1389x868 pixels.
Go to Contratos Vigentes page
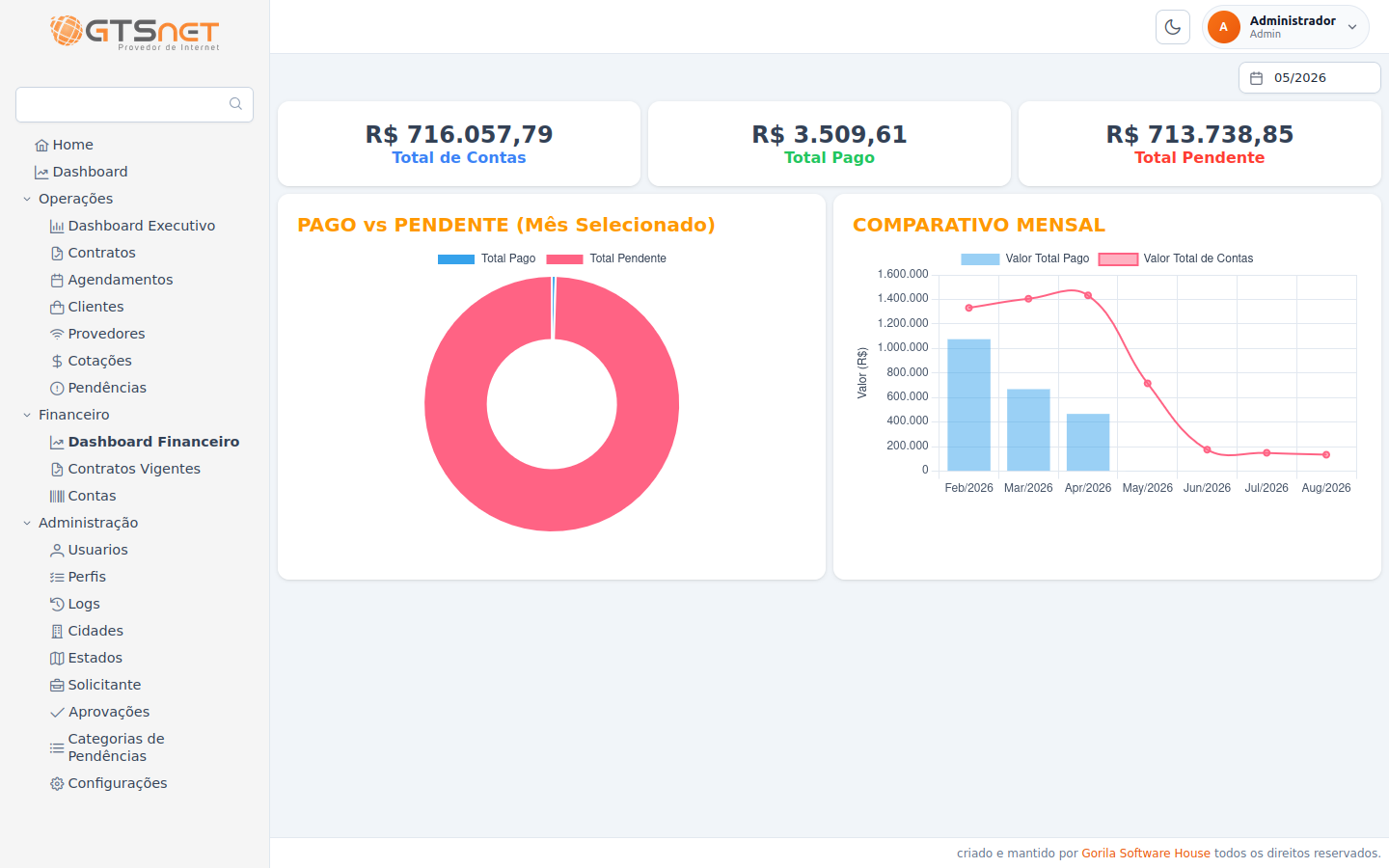(x=134, y=469)
